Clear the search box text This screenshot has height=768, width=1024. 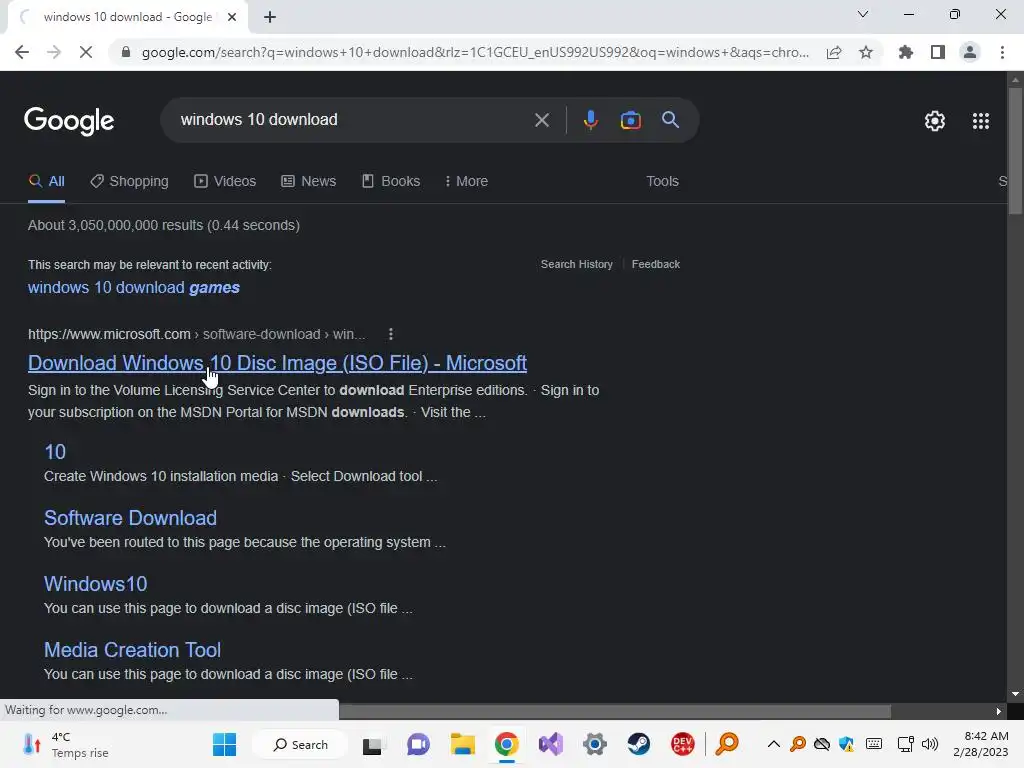[x=541, y=120]
